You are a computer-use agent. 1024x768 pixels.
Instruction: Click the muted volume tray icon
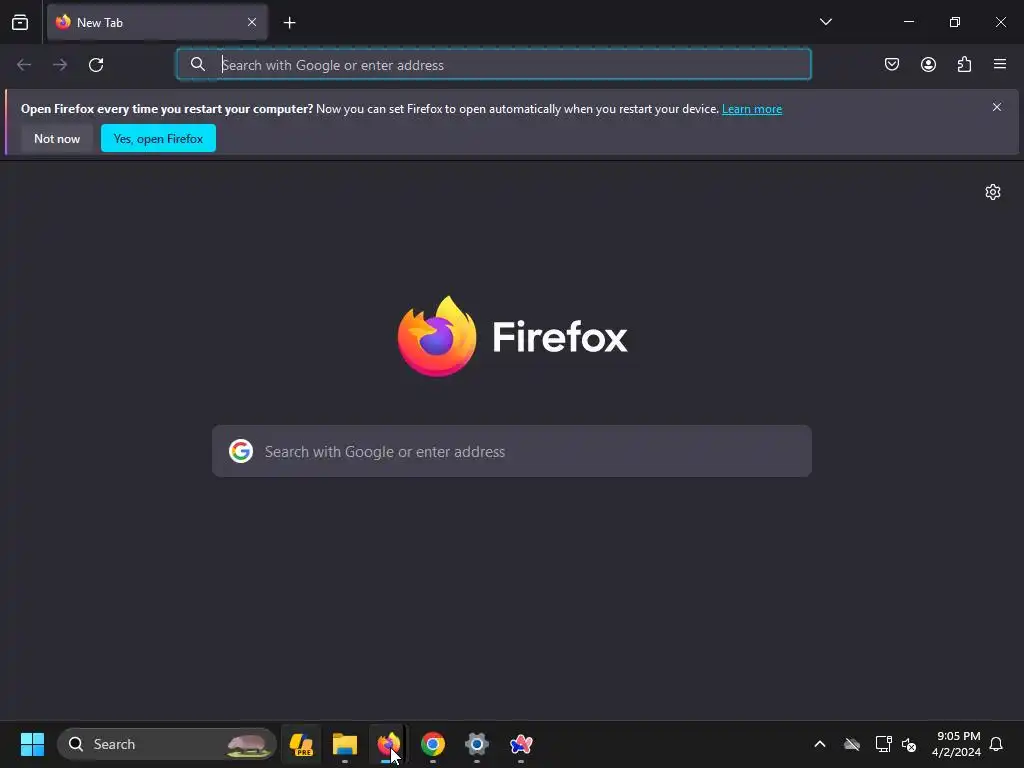(909, 744)
